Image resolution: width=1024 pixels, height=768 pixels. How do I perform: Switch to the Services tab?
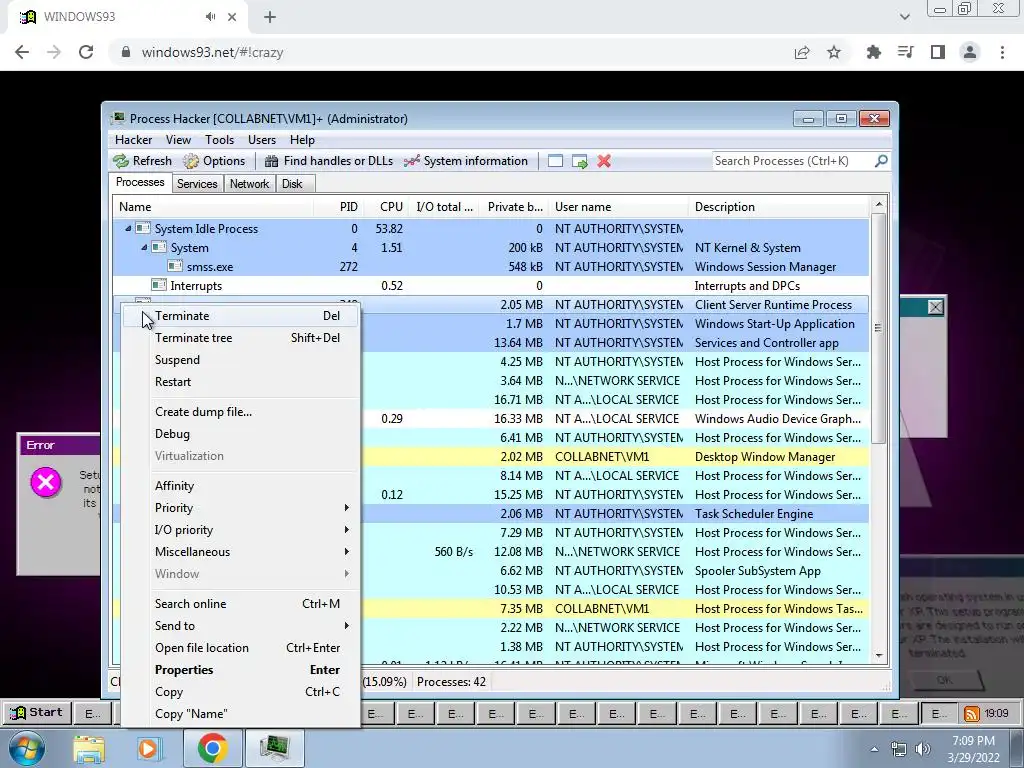pyautogui.click(x=197, y=184)
